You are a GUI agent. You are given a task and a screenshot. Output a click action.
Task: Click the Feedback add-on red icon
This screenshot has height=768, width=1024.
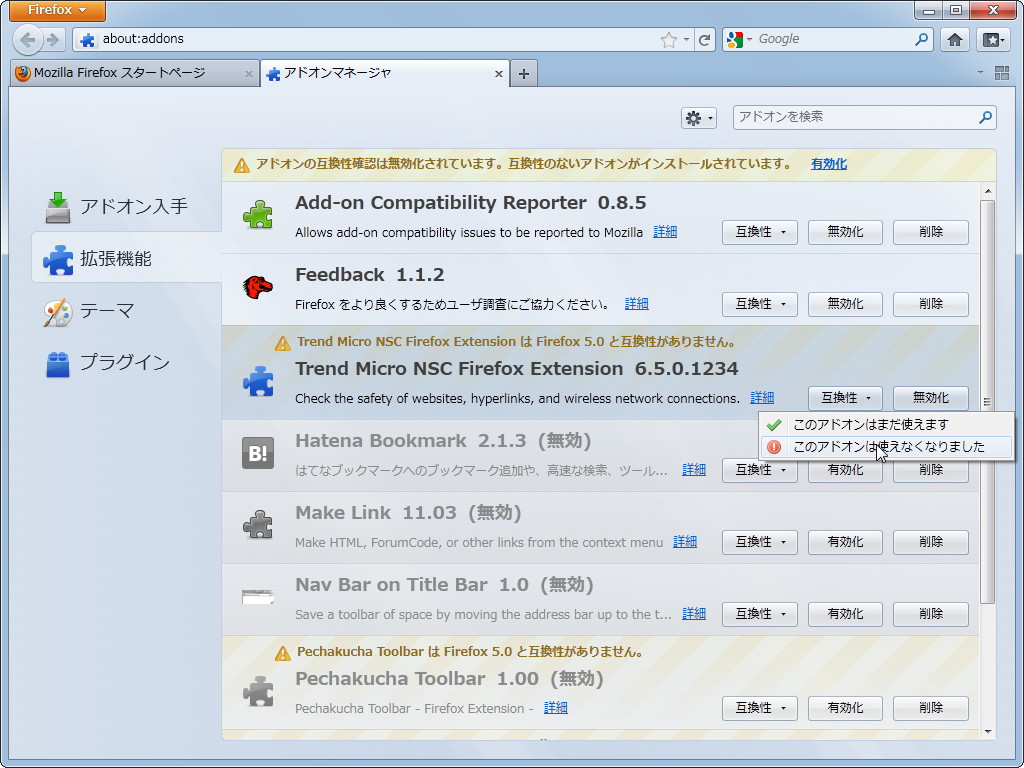(258, 289)
